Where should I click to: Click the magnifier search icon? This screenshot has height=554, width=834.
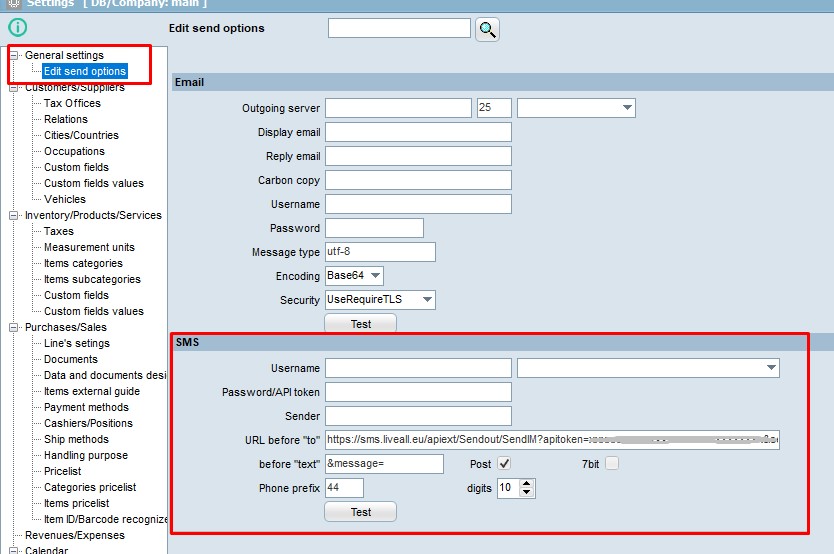[x=487, y=29]
